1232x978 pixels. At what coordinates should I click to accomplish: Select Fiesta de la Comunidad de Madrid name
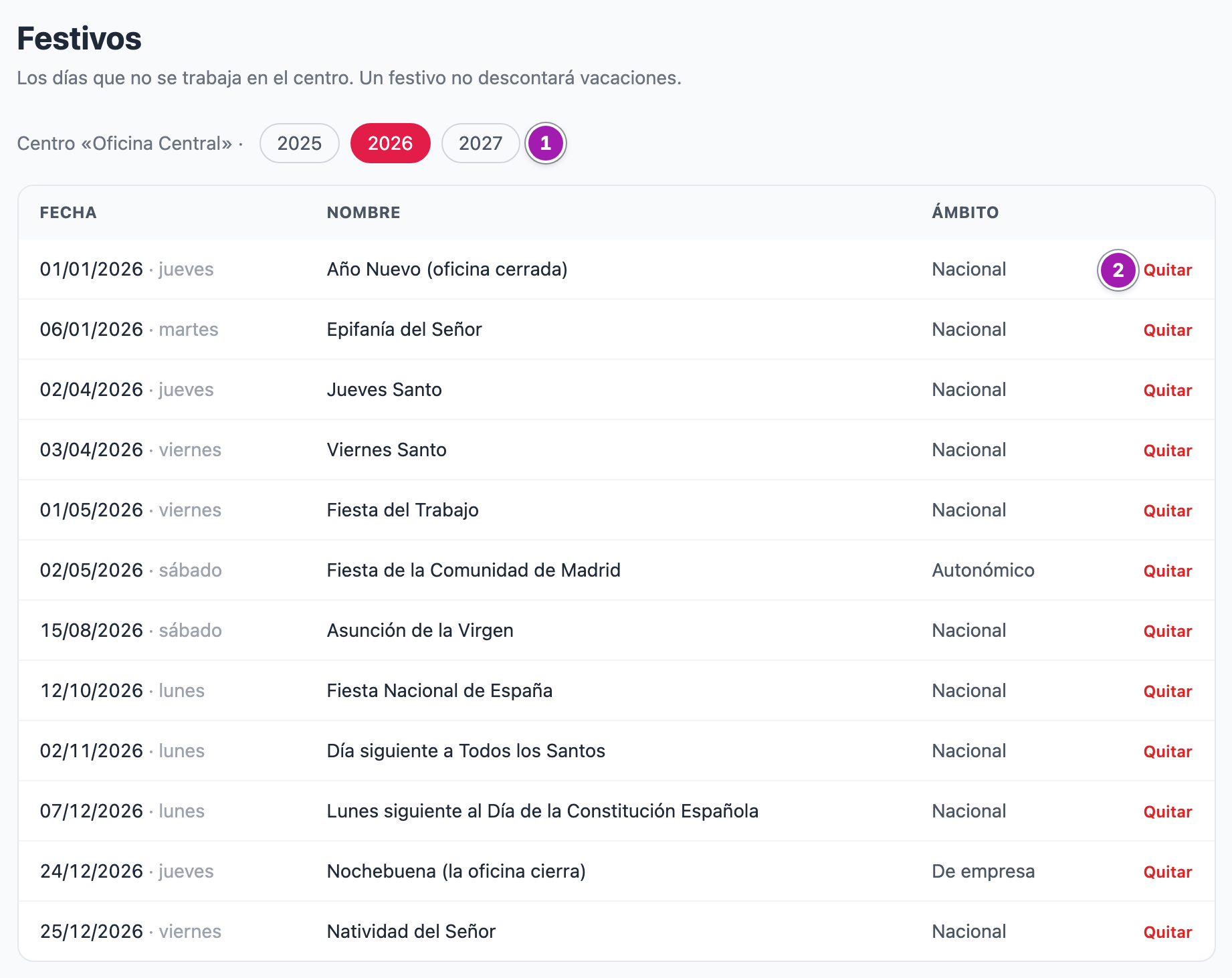click(474, 570)
